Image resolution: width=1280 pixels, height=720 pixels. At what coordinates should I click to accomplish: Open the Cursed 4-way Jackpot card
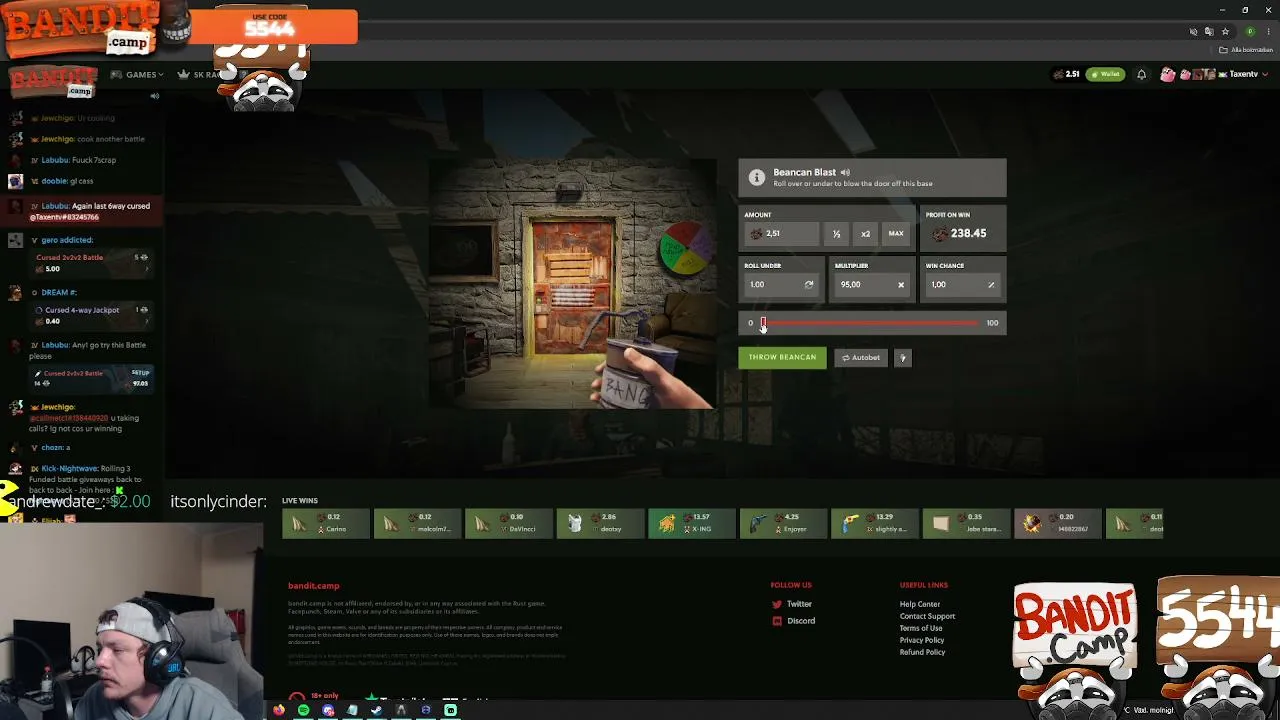point(91,315)
